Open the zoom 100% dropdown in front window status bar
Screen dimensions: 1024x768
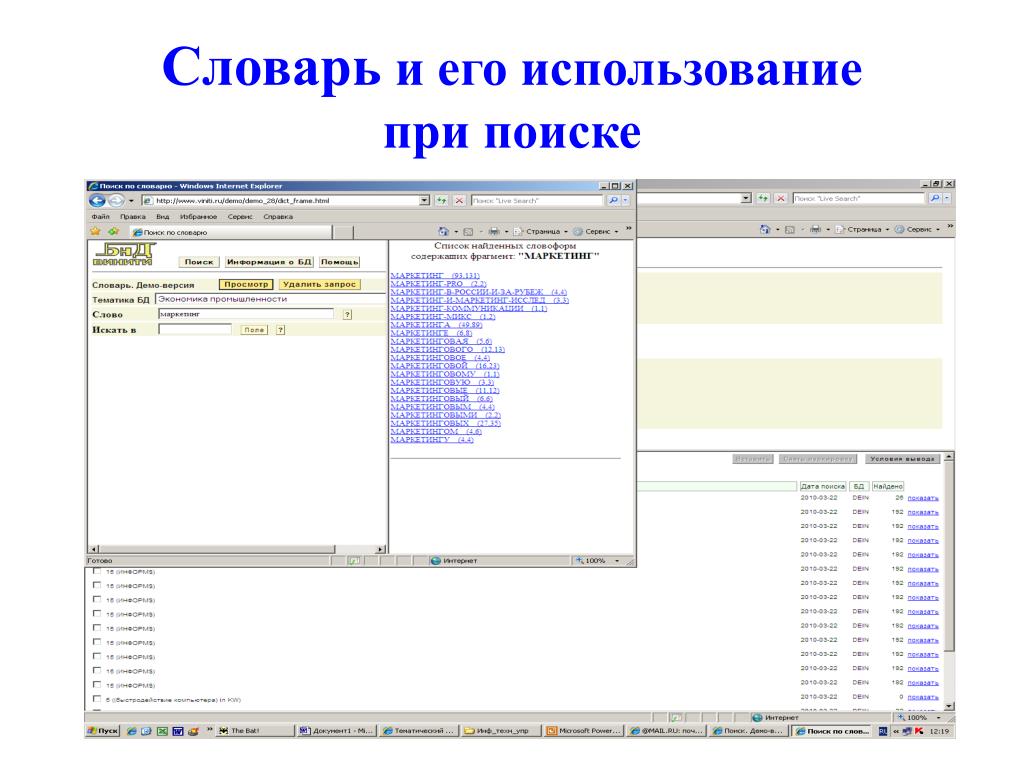(617, 561)
